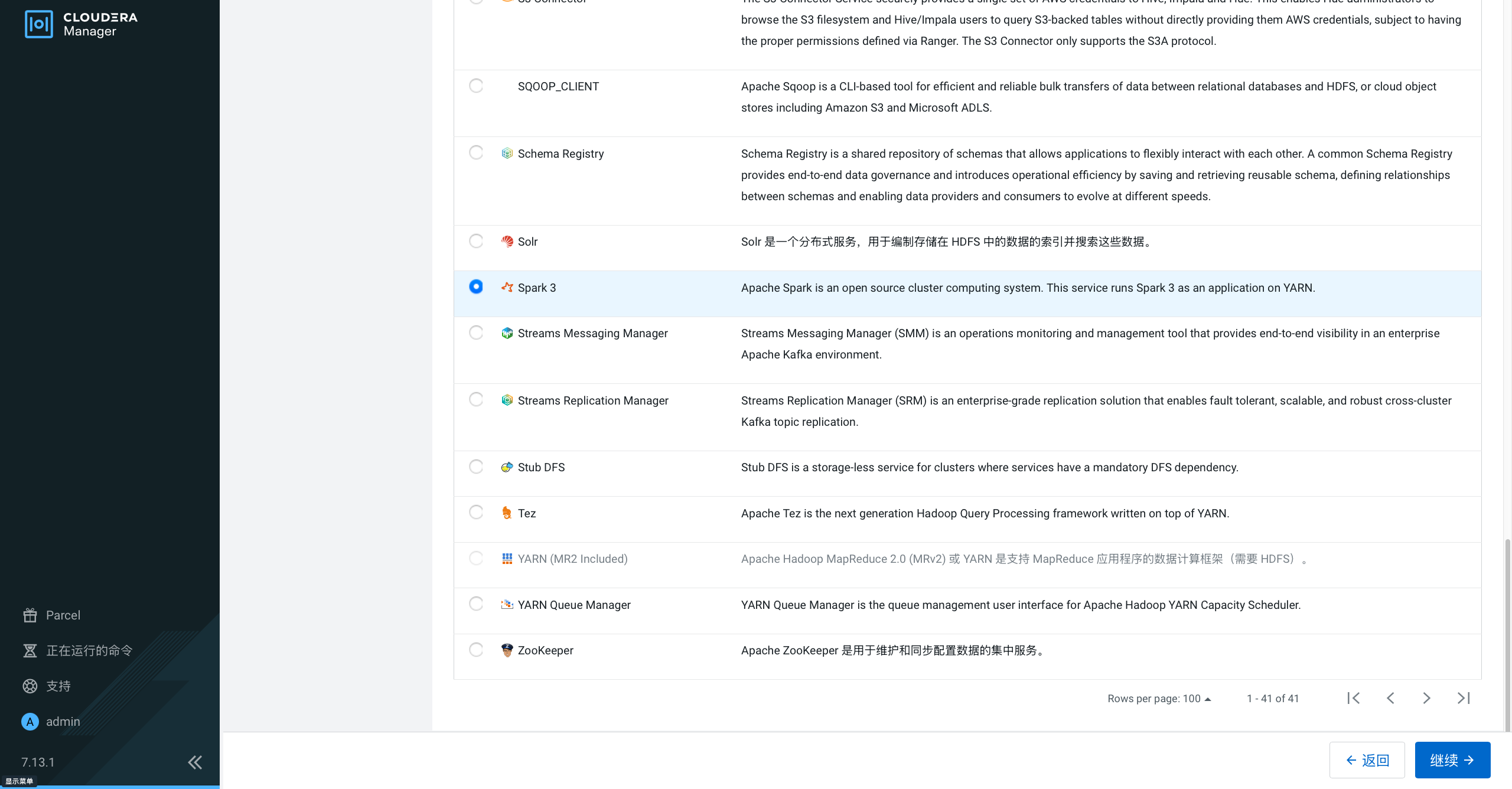1512x789 pixels.
Task: Click the ZooKeeper mascot icon
Action: (507, 650)
